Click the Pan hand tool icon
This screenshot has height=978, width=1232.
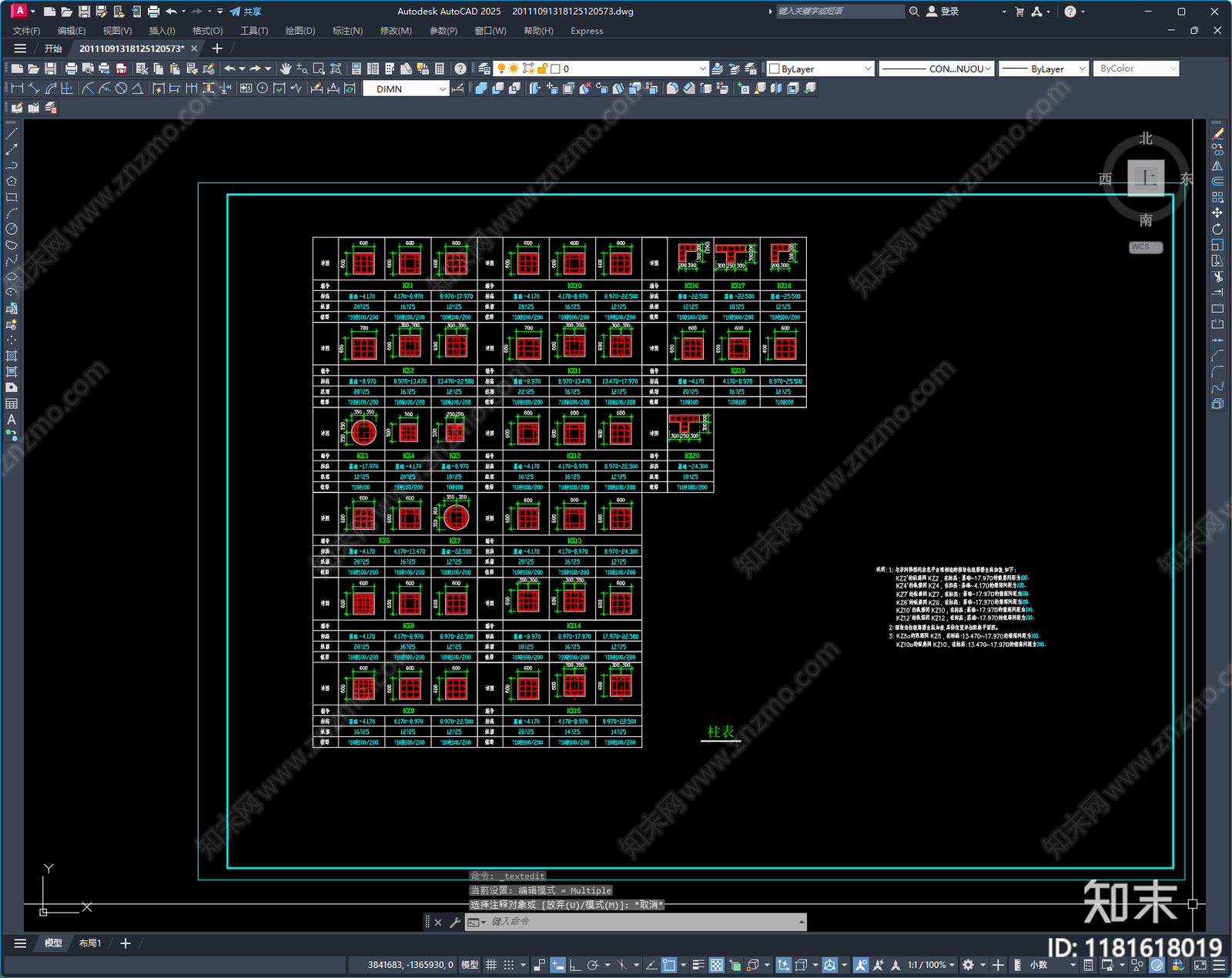pos(286,69)
